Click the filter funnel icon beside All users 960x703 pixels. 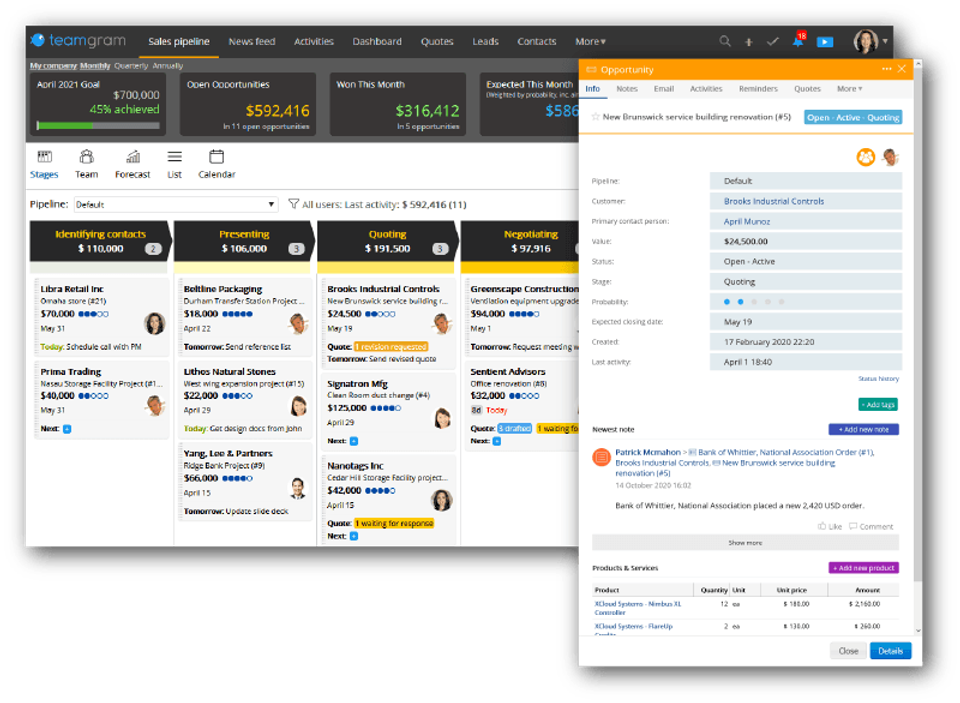coord(293,203)
